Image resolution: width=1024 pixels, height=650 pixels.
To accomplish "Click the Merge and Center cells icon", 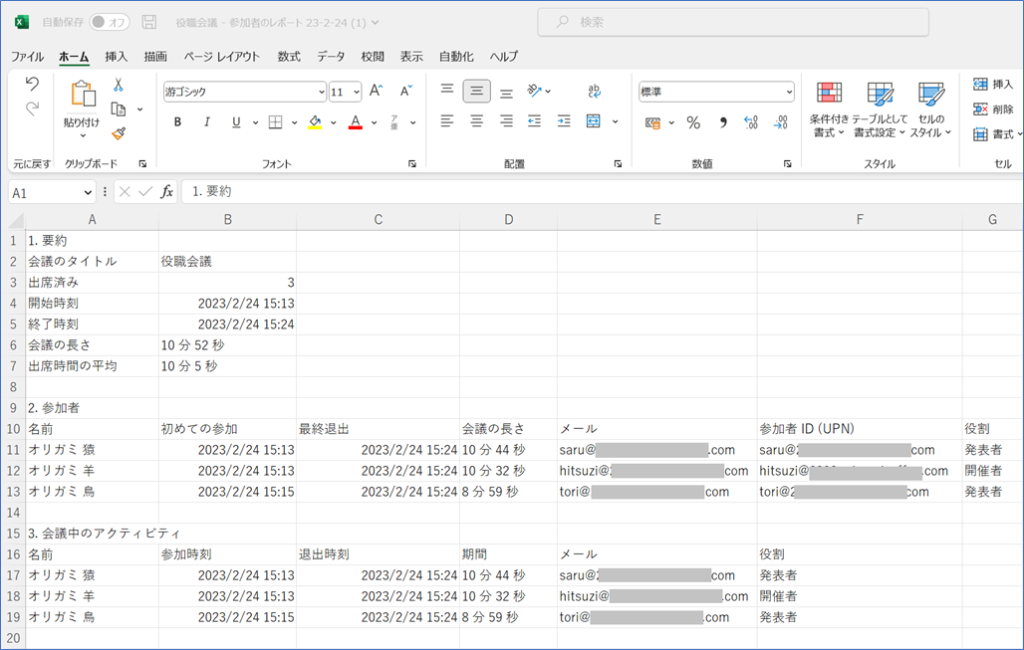I will [x=594, y=122].
